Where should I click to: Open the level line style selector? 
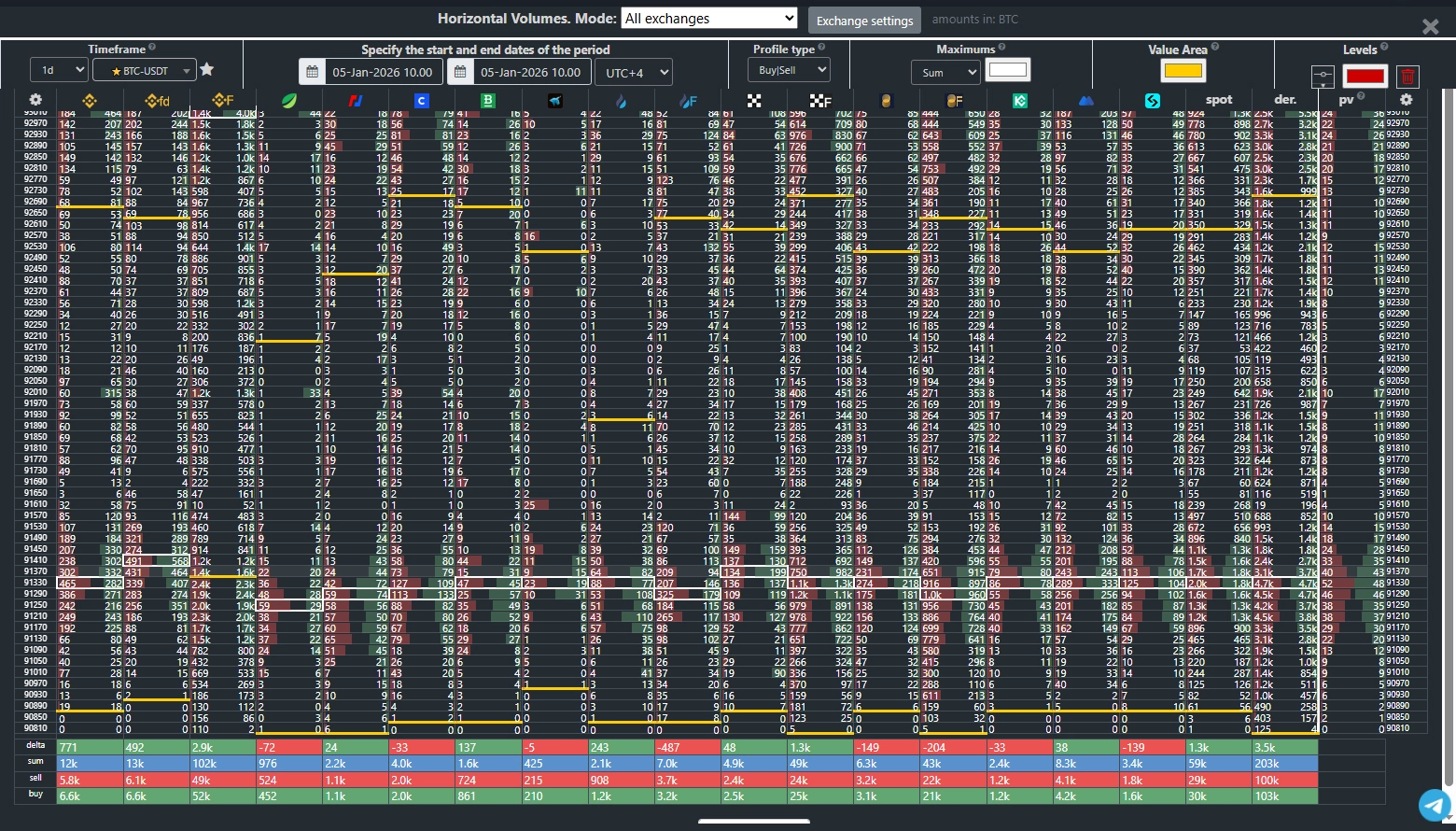1323,77
